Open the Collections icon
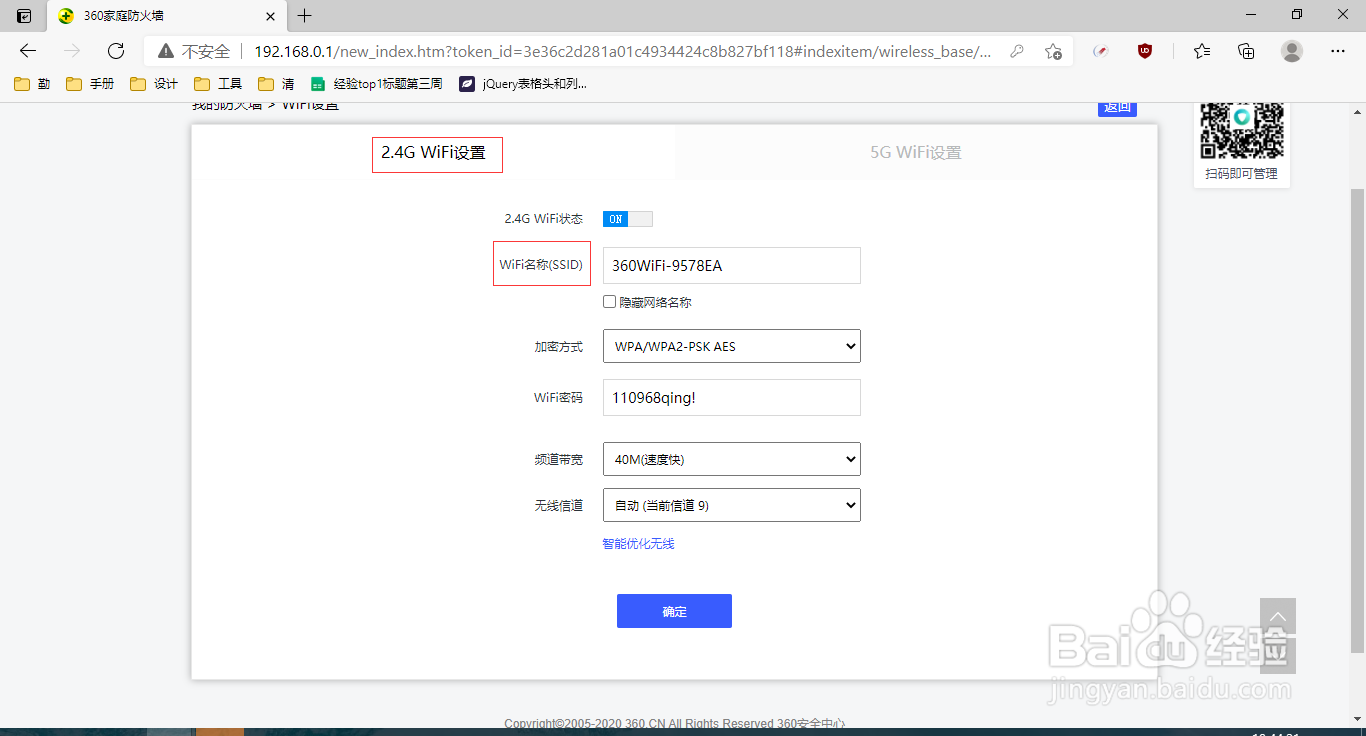 coord(1246,51)
